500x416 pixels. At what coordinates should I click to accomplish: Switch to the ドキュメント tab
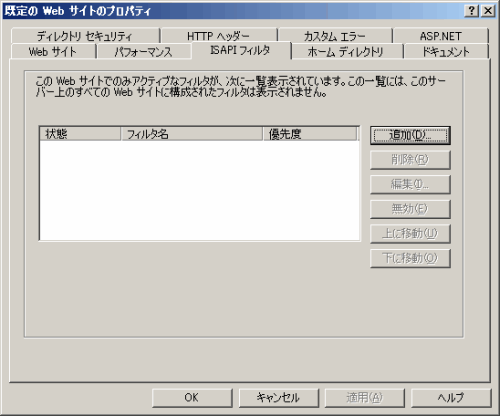click(446, 52)
